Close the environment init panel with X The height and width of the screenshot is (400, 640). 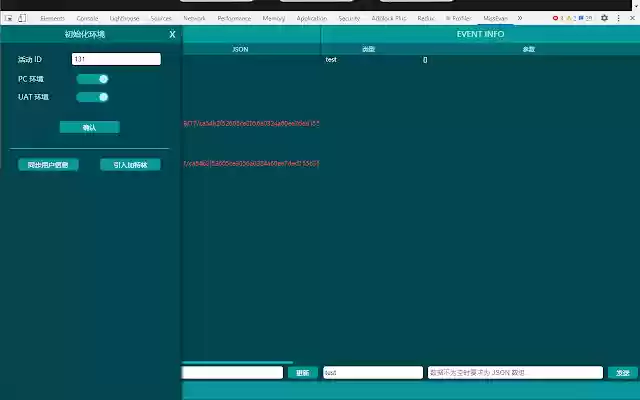tap(172, 34)
